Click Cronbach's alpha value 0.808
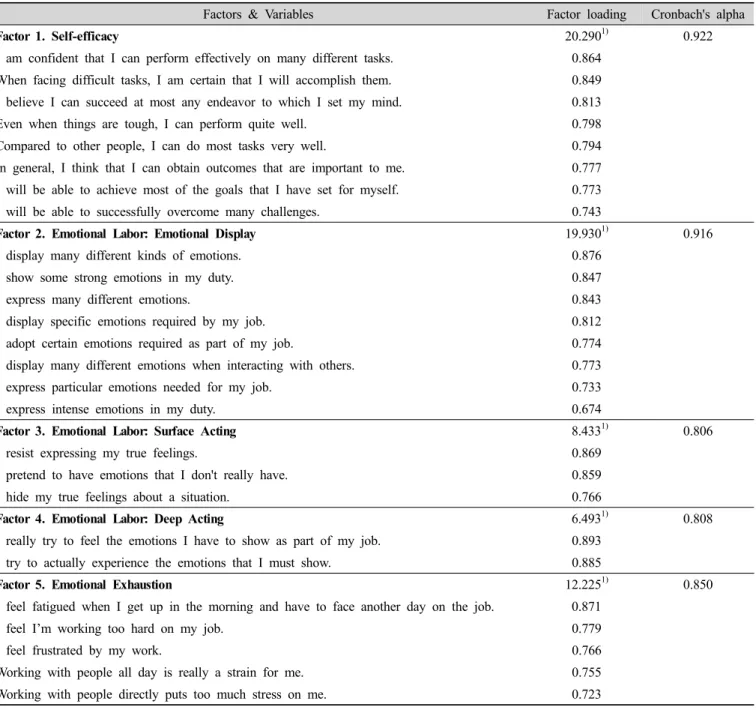 click(698, 519)
